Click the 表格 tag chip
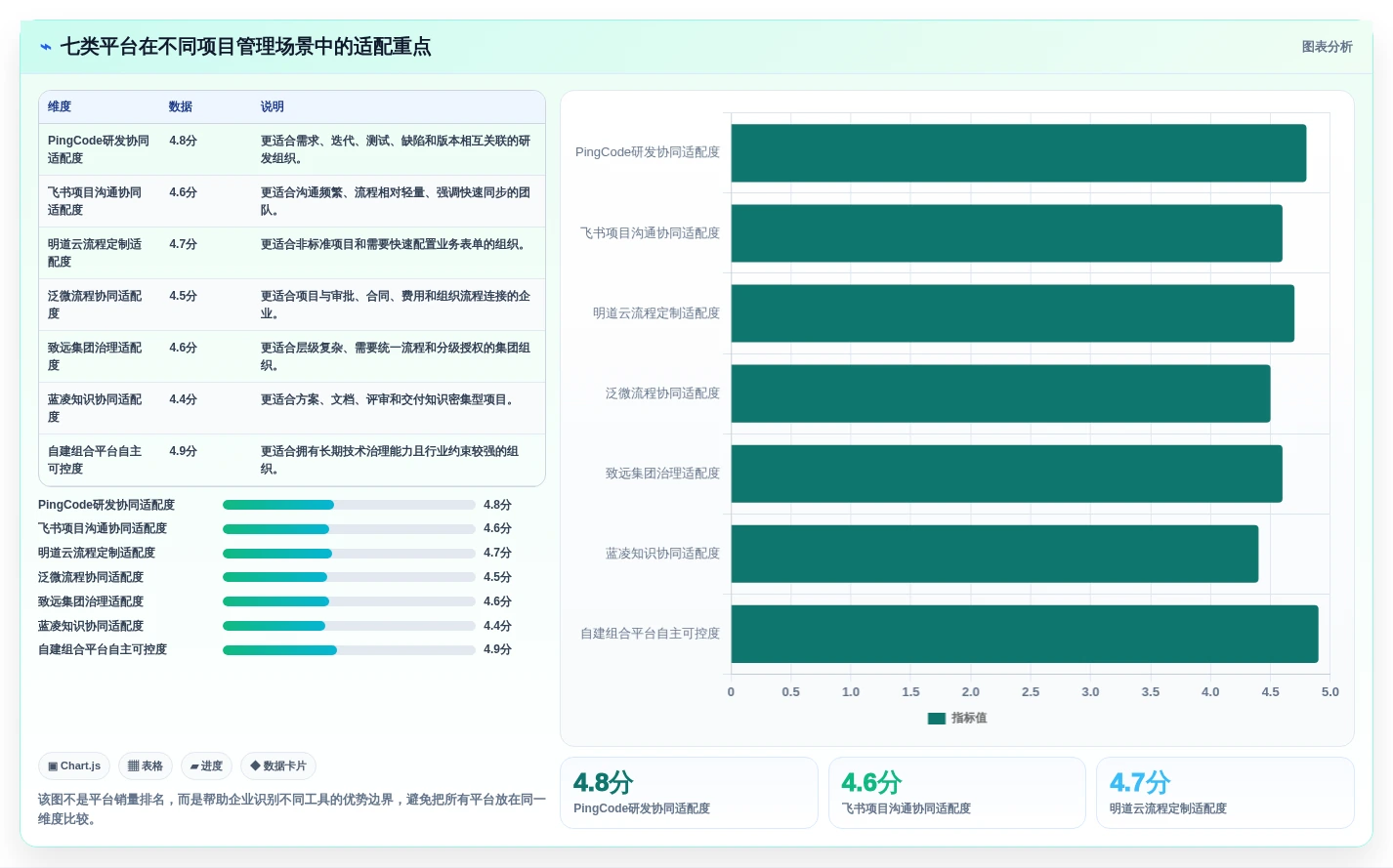 point(145,766)
